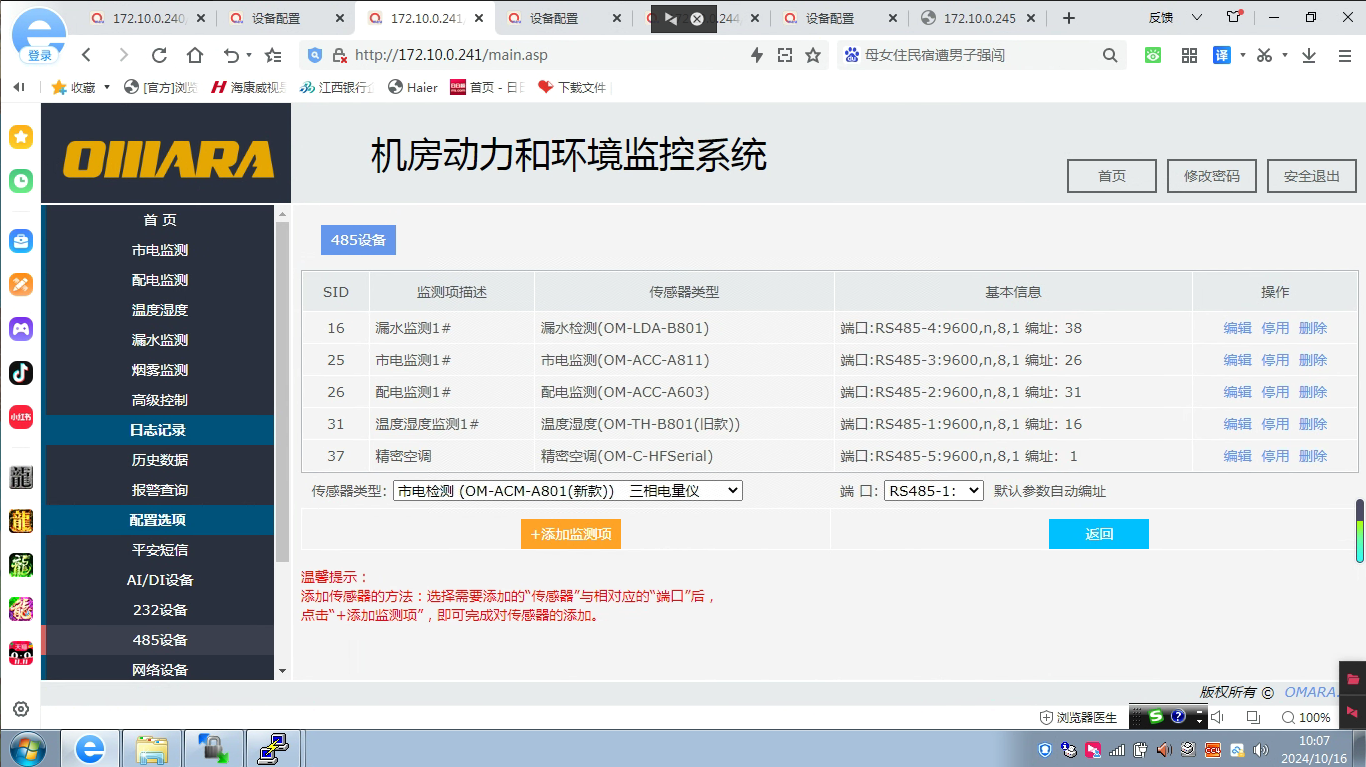The height and width of the screenshot is (767, 1366).
Task: Switch to the 172.10.0.240 tab
Action: click(x=149, y=18)
